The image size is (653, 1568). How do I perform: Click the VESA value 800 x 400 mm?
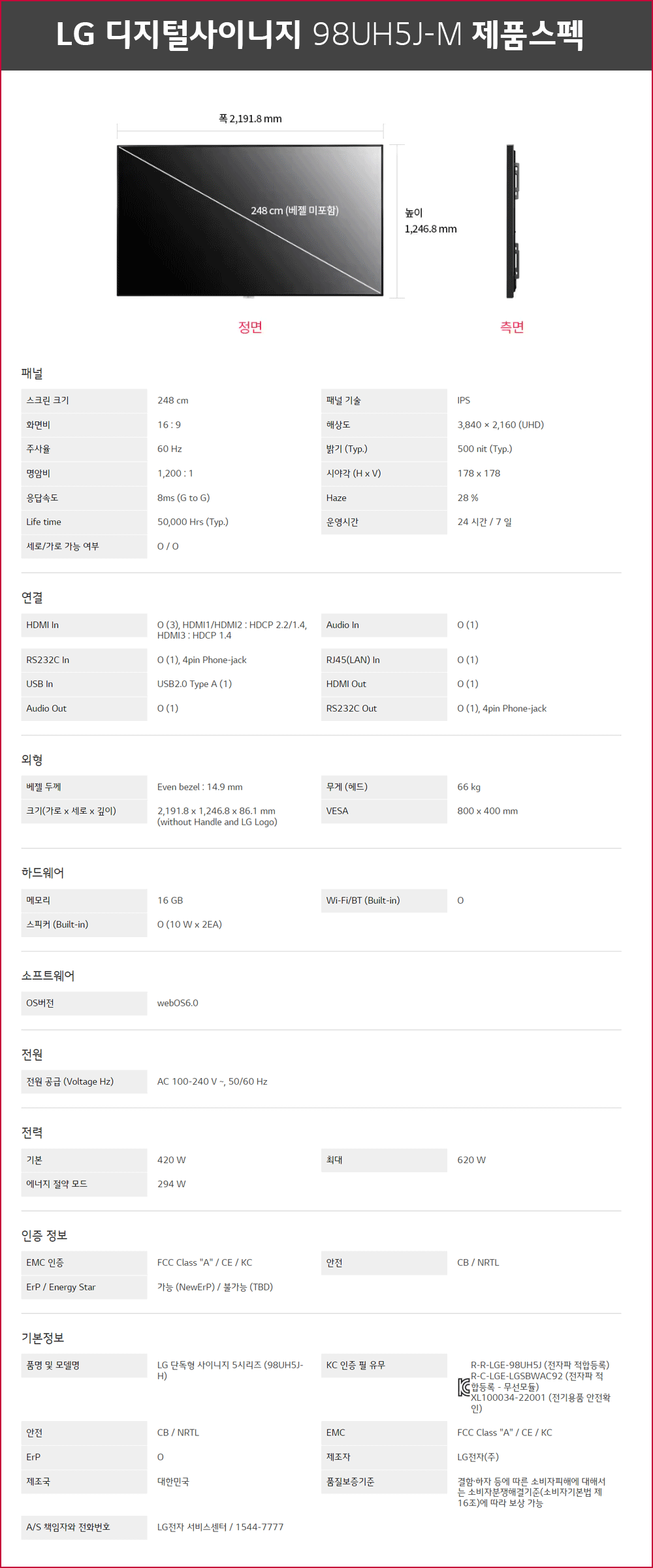pyautogui.click(x=487, y=811)
